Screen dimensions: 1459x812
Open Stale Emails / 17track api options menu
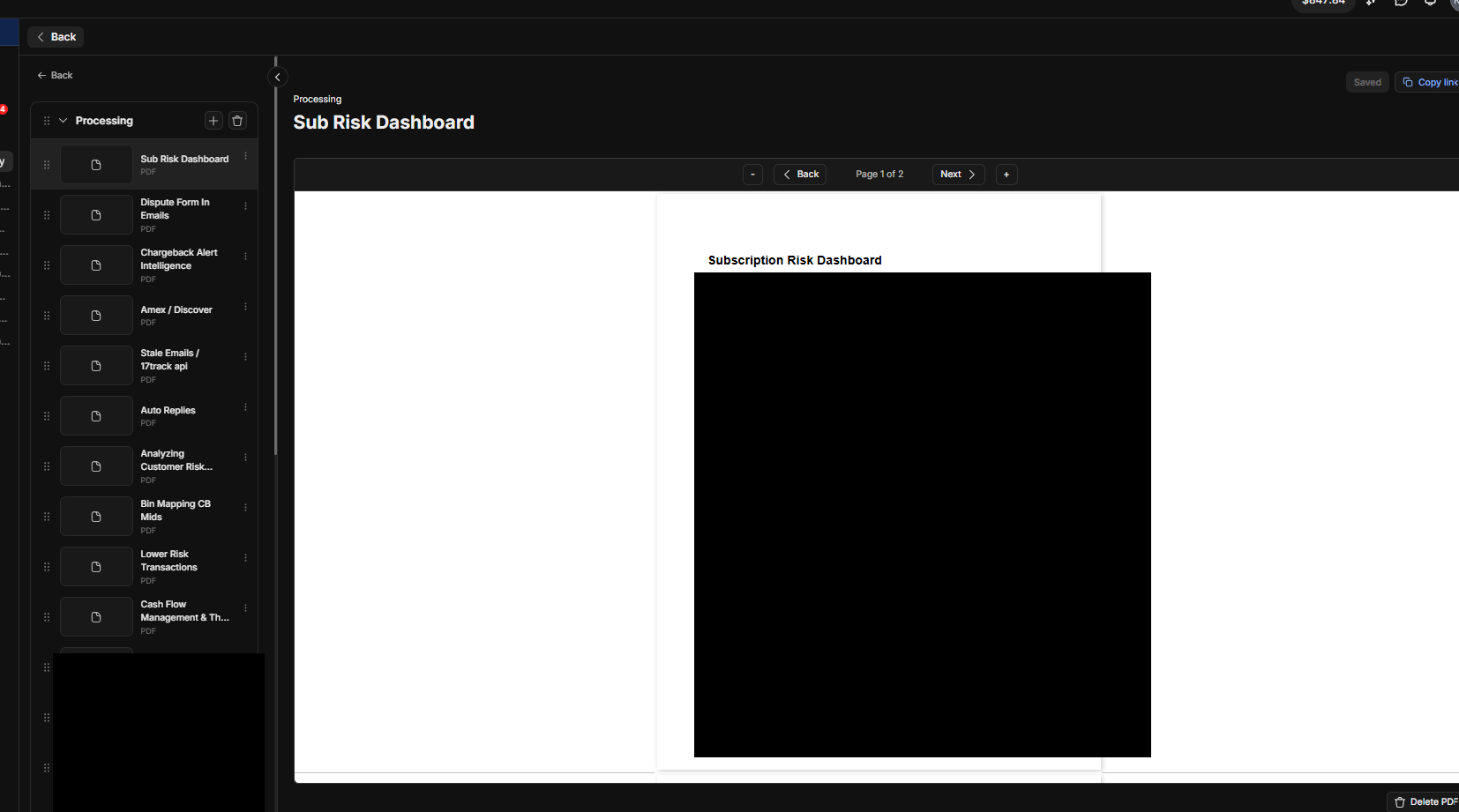(x=245, y=357)
